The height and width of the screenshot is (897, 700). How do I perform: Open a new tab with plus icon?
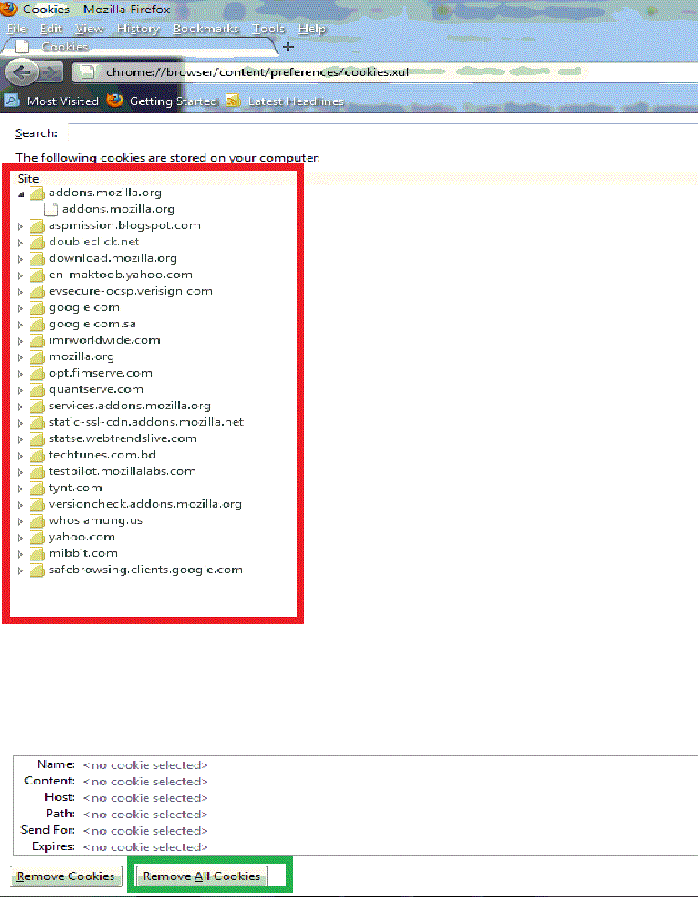point(288,47)
